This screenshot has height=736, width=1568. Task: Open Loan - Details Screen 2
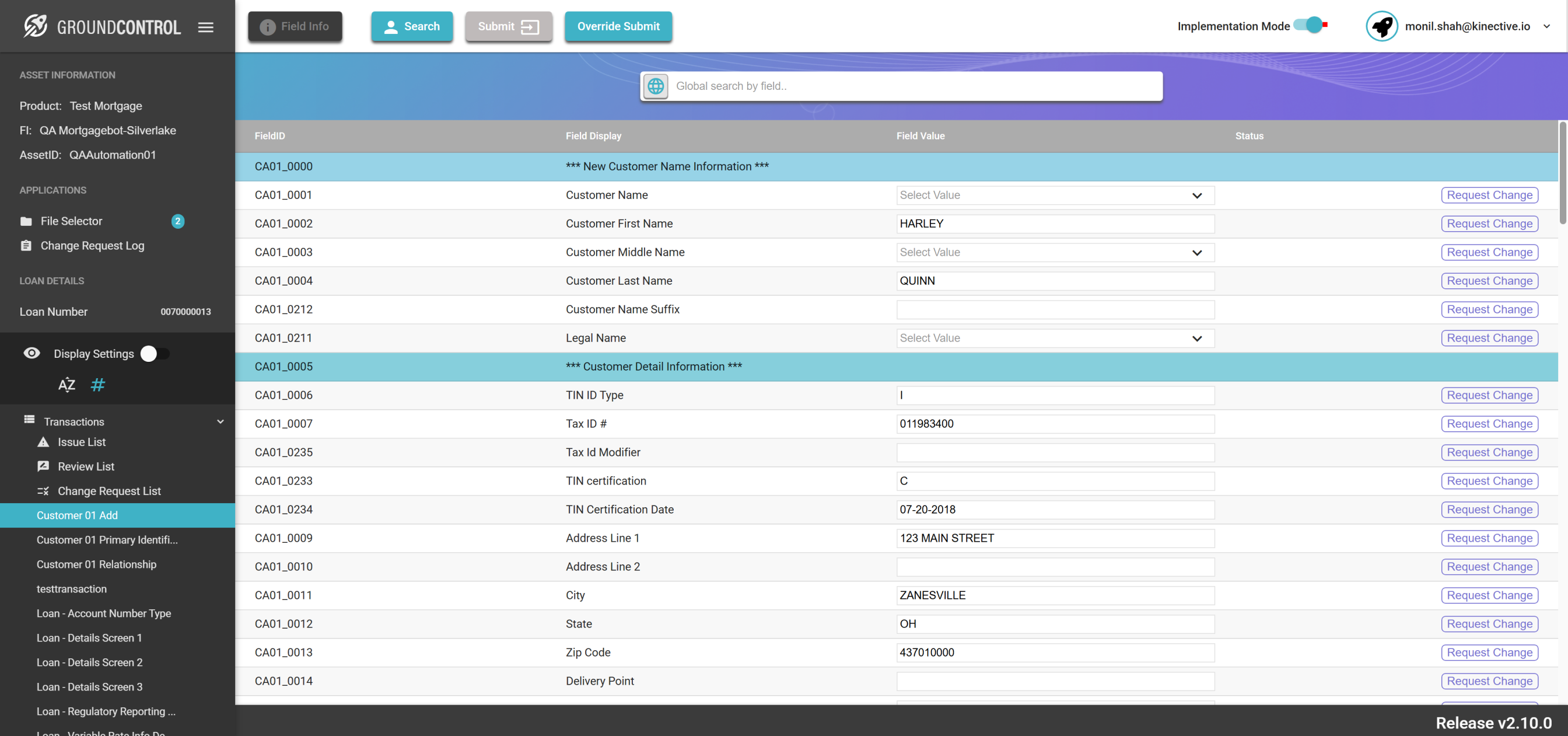(x=89, y=662)
